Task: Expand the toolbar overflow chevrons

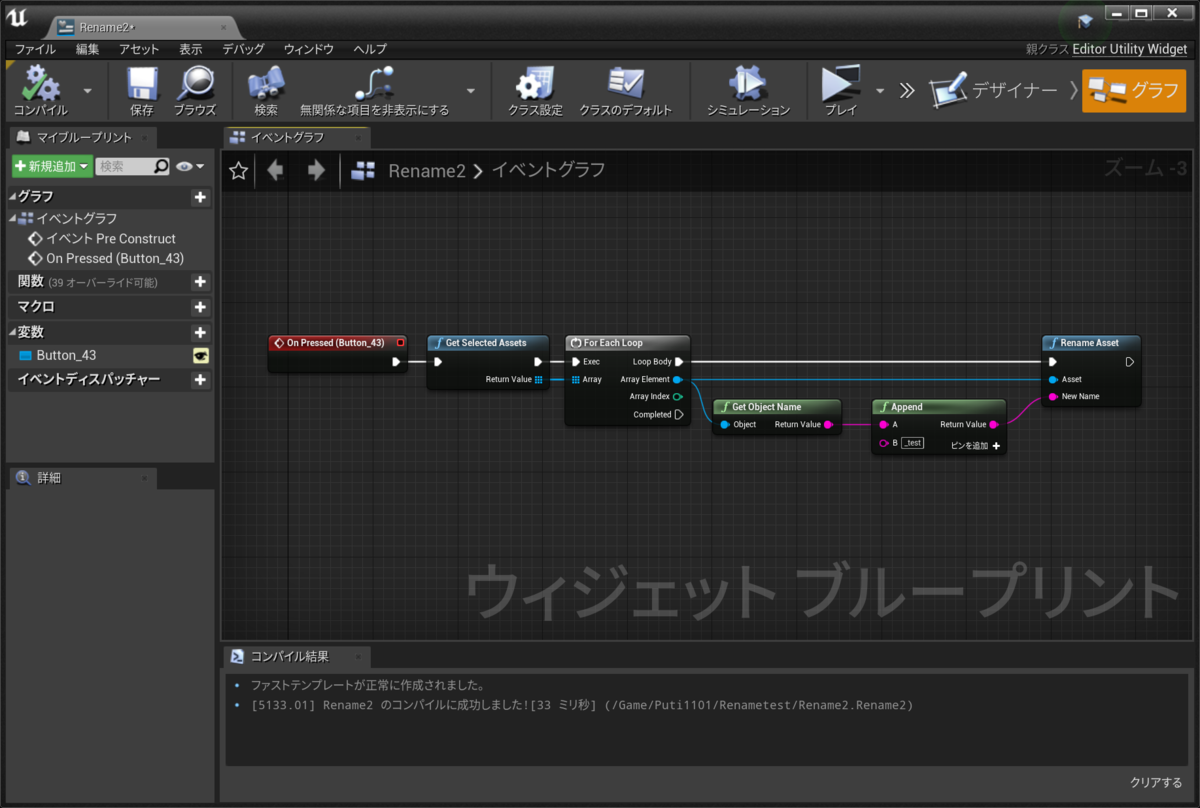Action: [x=907, y=90]
